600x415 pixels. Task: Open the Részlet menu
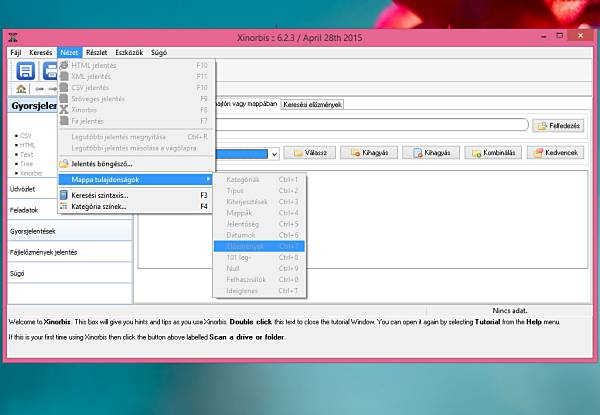point(96,52)
